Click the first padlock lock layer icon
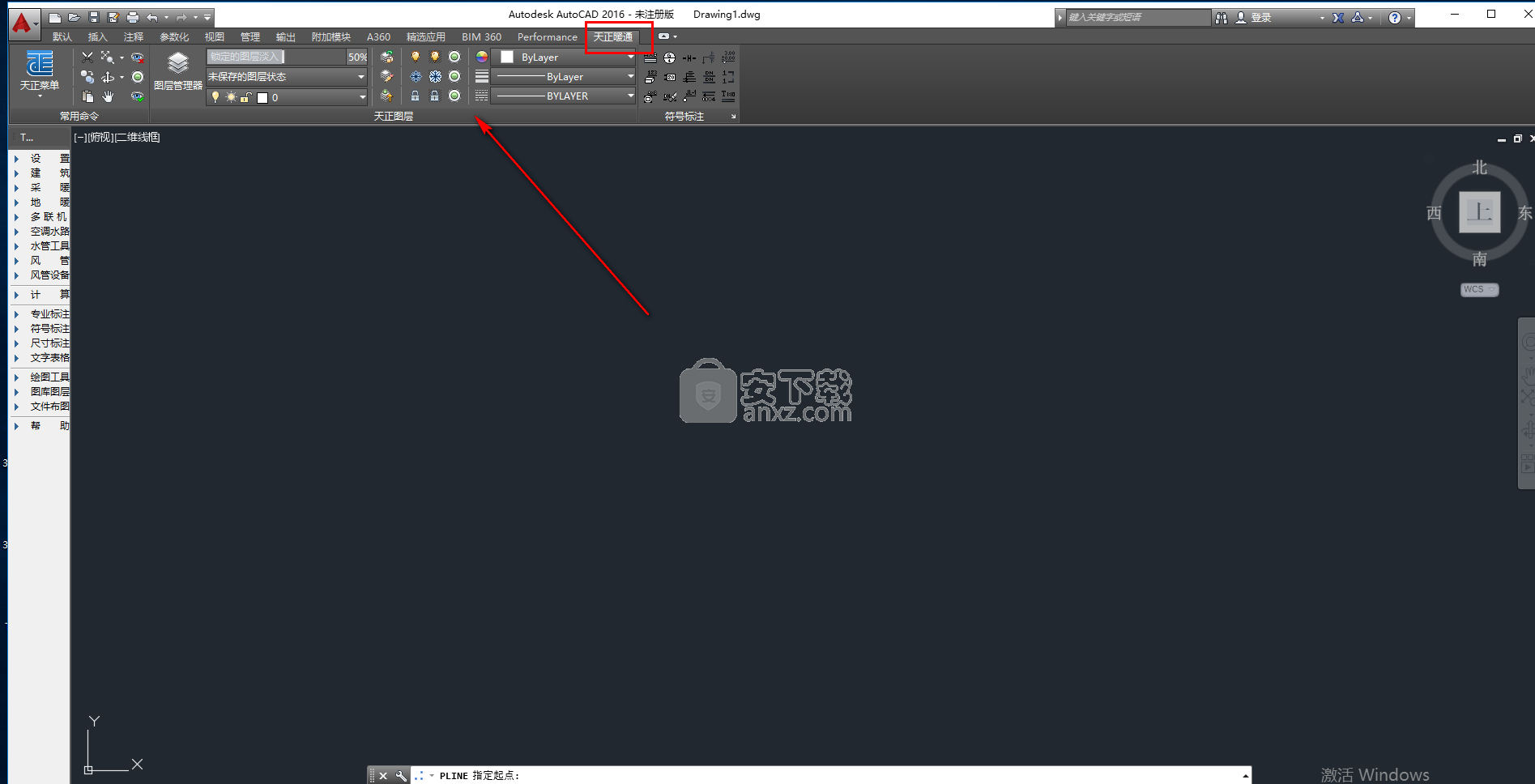Viewport: 1535px width, 784px height. 416,96
